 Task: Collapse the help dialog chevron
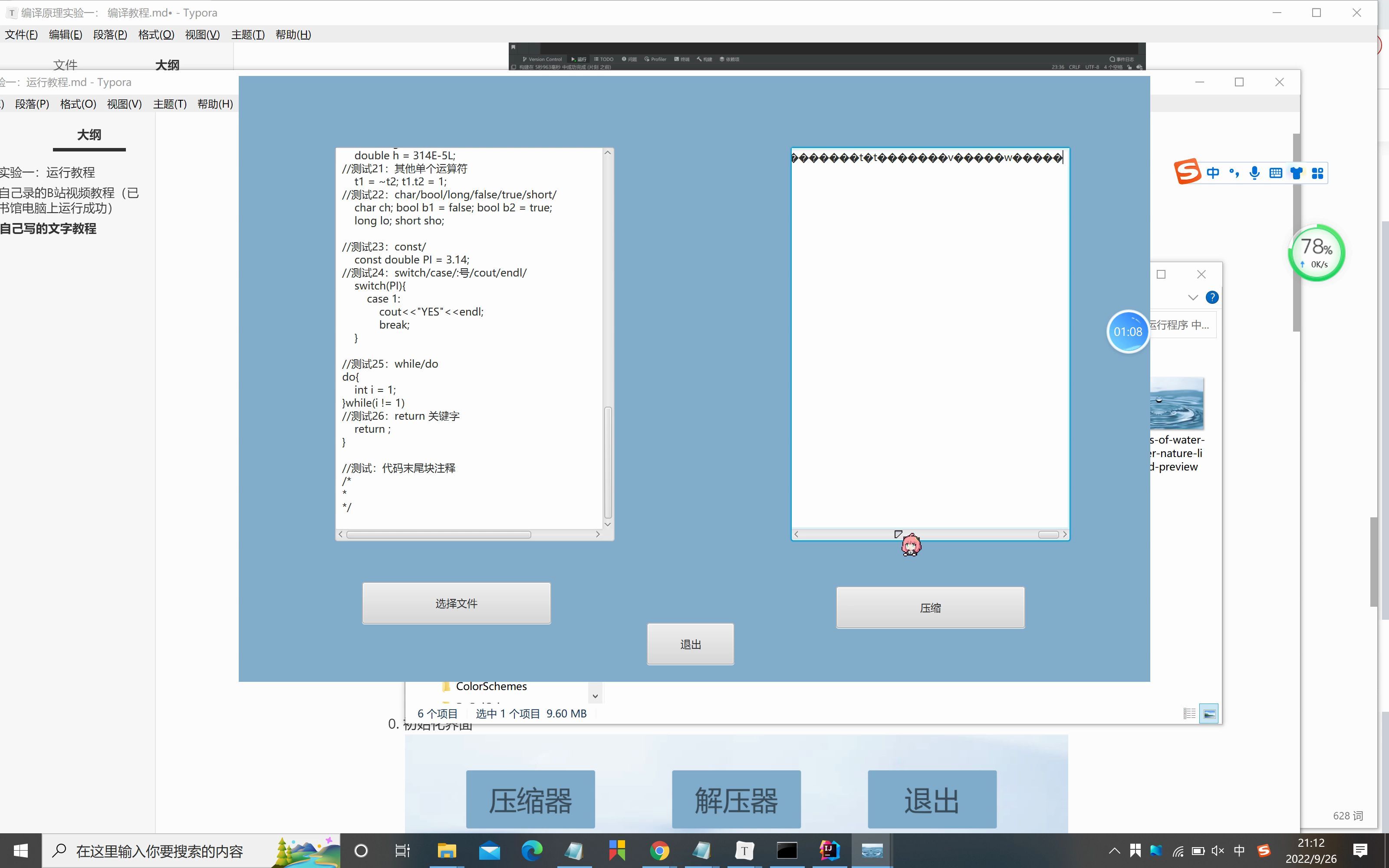tap(1193, 297)
